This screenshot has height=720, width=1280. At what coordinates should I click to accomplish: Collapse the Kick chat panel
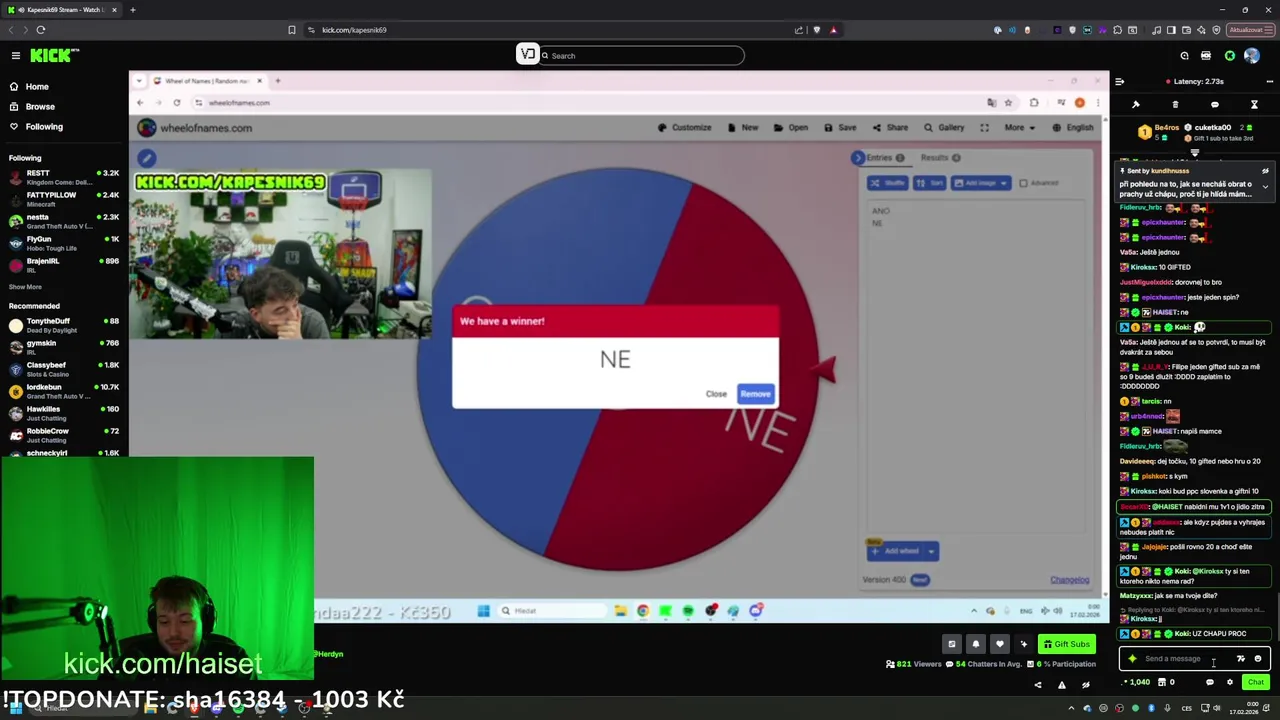click(x=1120, y=82)
